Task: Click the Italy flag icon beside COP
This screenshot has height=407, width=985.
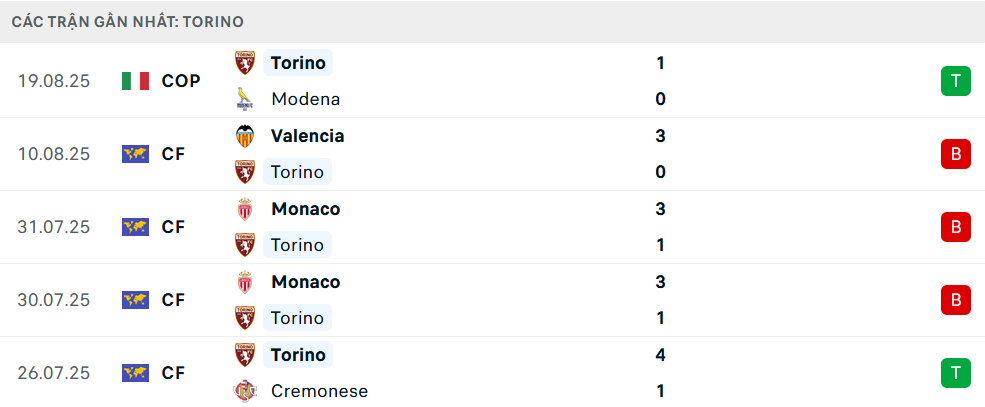Action: (135, 81)
